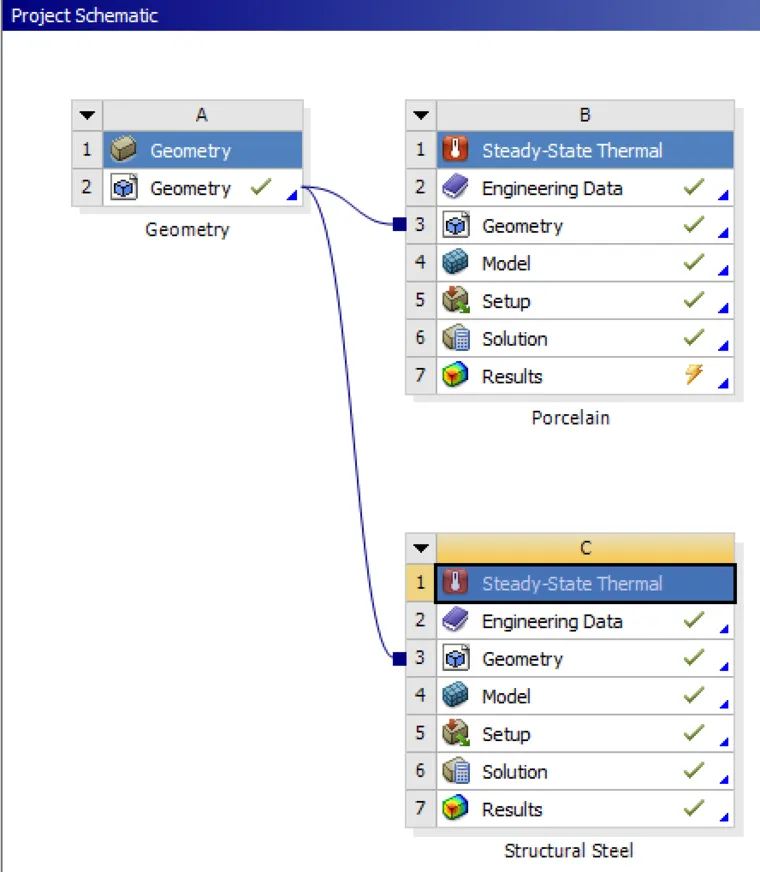
Task: Click the Engineering Data book icon in system C
Action: tap(455, 620)
